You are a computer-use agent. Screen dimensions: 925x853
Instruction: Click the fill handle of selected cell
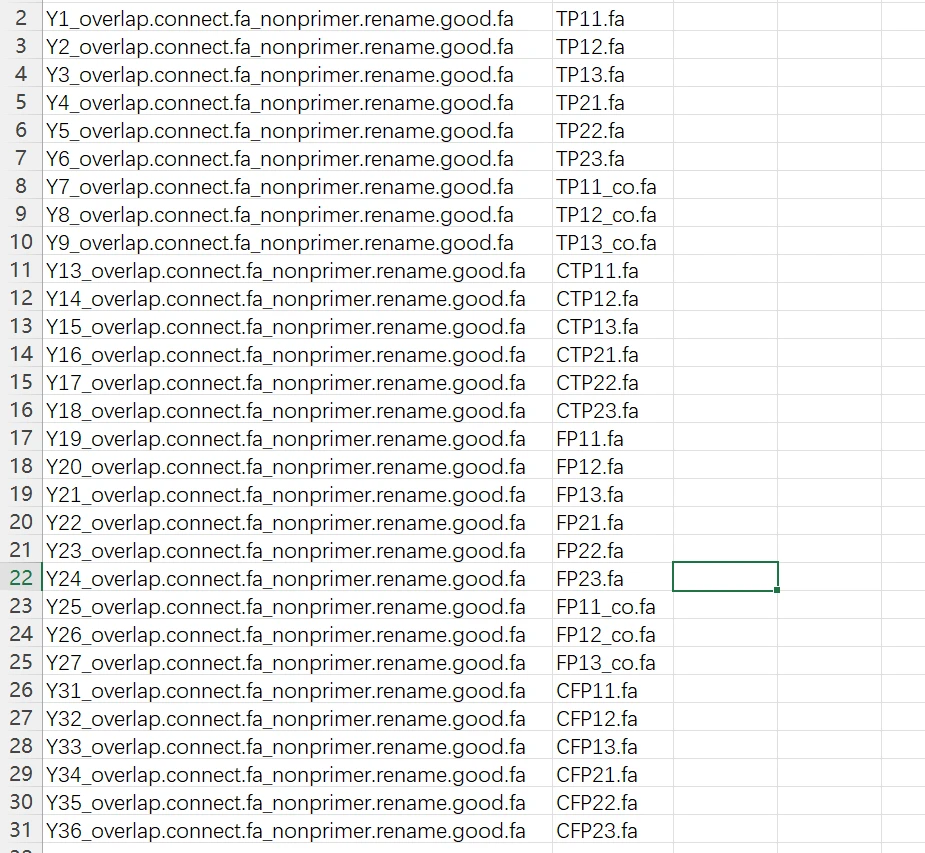point(777,590)
